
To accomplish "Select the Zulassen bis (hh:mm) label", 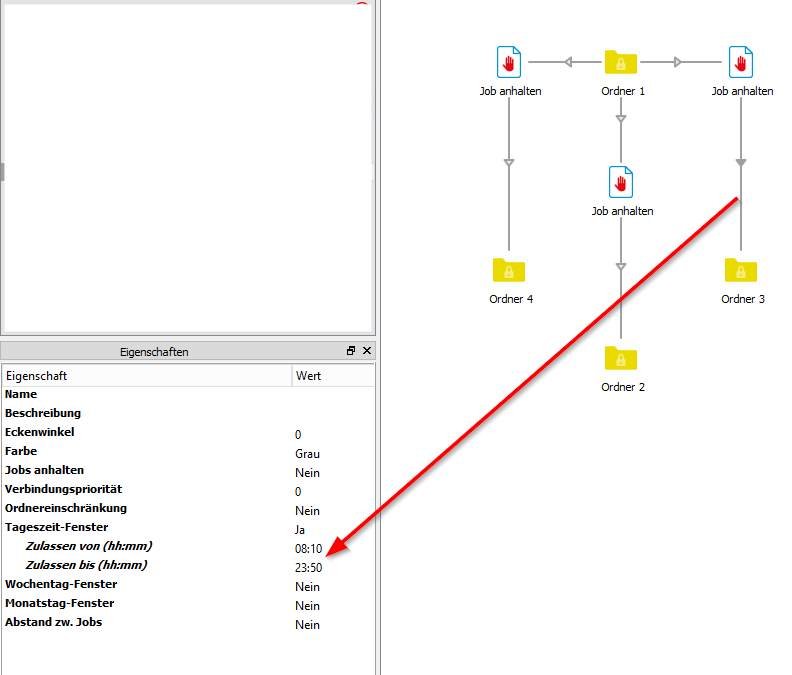I will (x=86, y=565).
